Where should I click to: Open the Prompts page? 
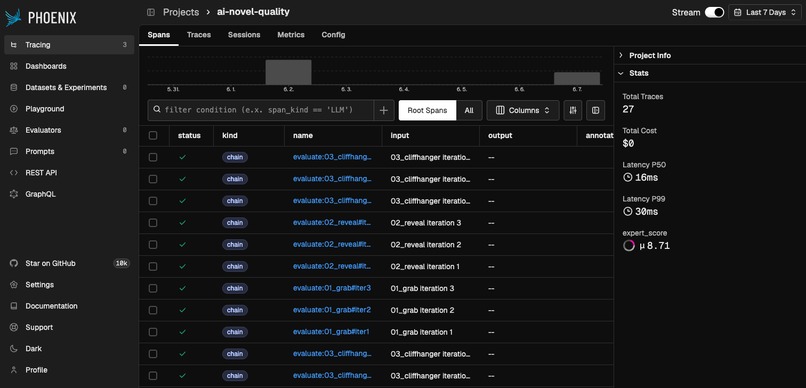[x=69, y=152]
